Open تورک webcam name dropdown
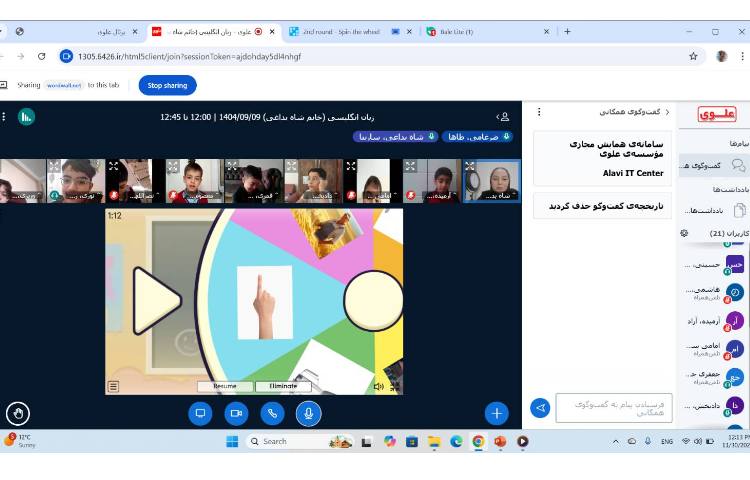 point(87,196)
